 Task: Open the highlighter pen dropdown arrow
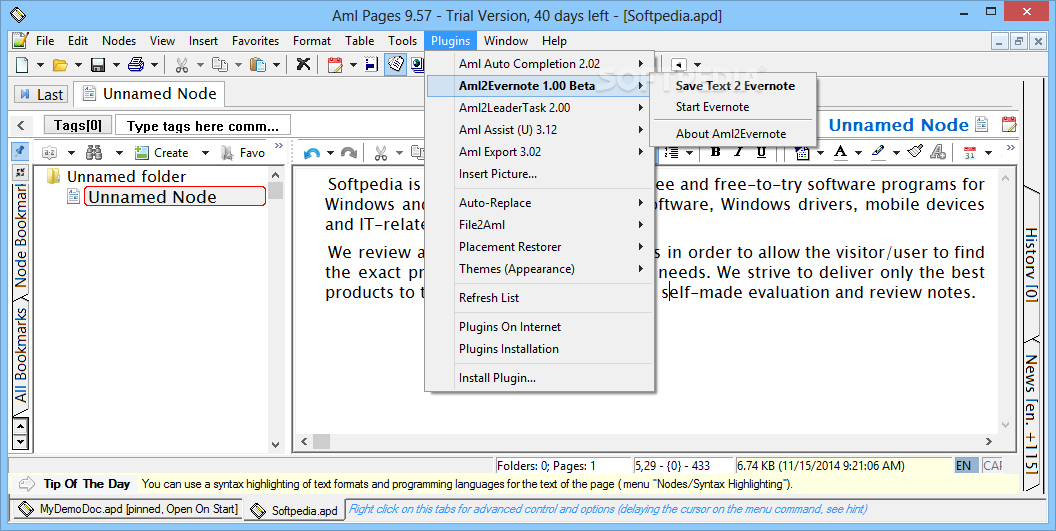click(896, 153)
